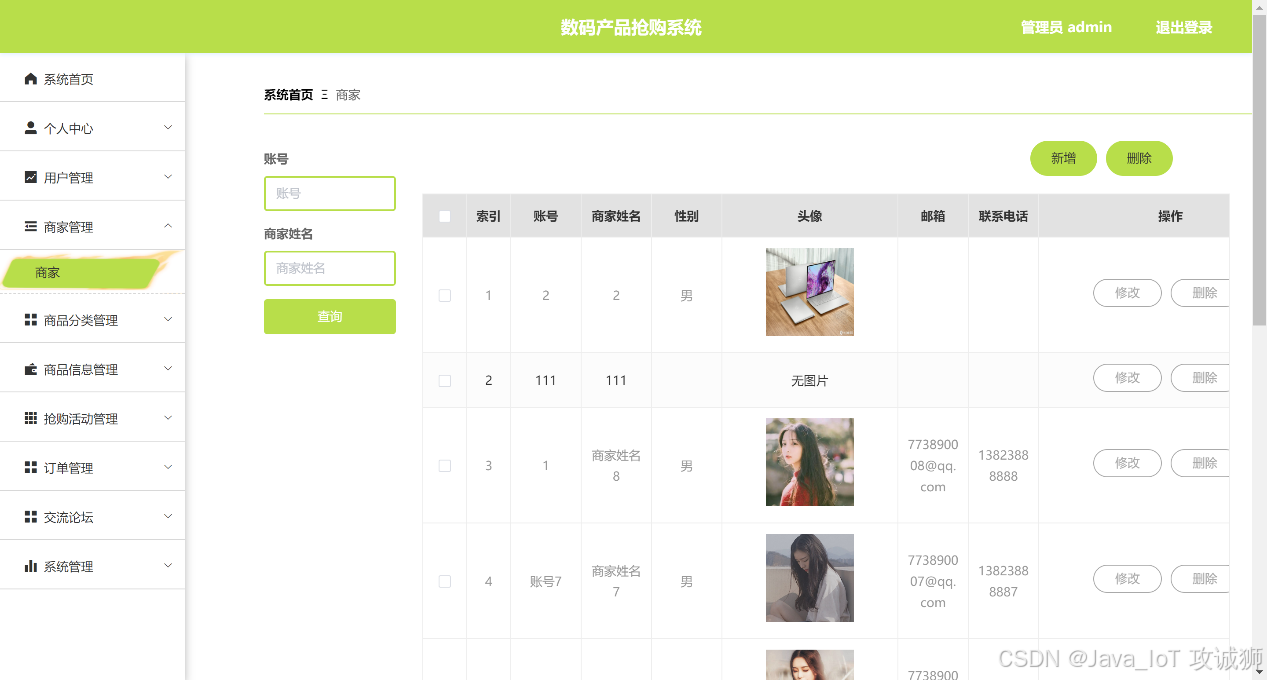Check the checkbox for row index 1
1267x680 pixels.
445,295
